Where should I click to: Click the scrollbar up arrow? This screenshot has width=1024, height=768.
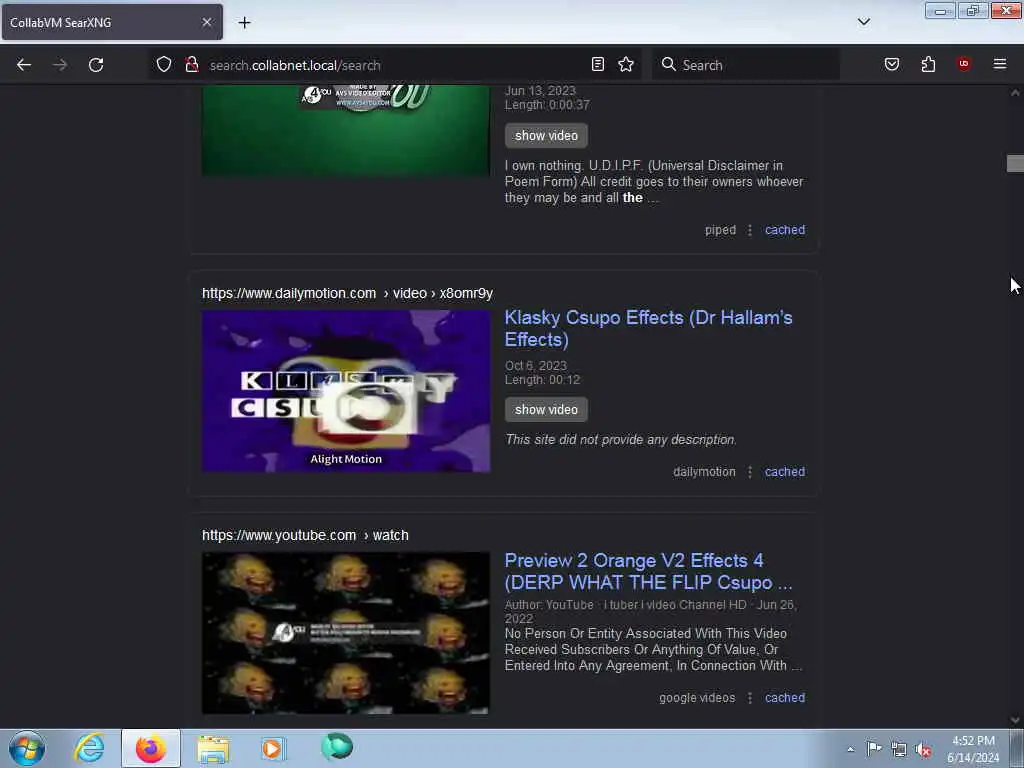coord(1015,93)
